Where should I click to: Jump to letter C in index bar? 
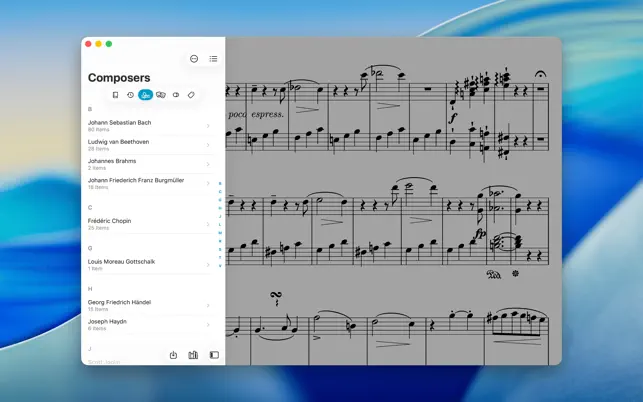click(220, 192)
